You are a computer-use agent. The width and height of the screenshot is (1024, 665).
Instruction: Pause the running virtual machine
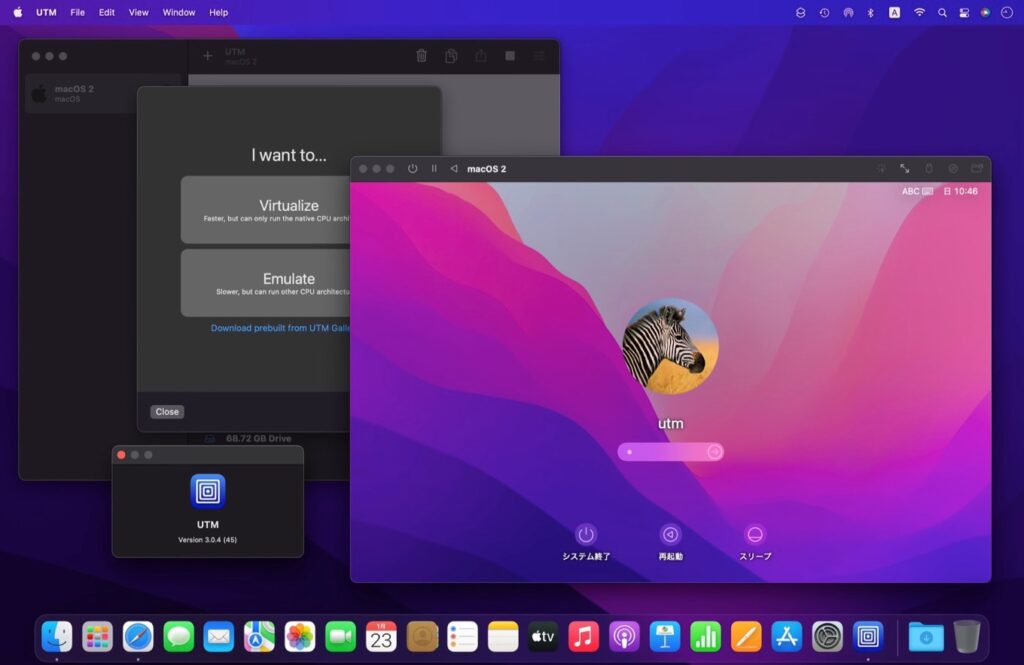tap(434, 168)
